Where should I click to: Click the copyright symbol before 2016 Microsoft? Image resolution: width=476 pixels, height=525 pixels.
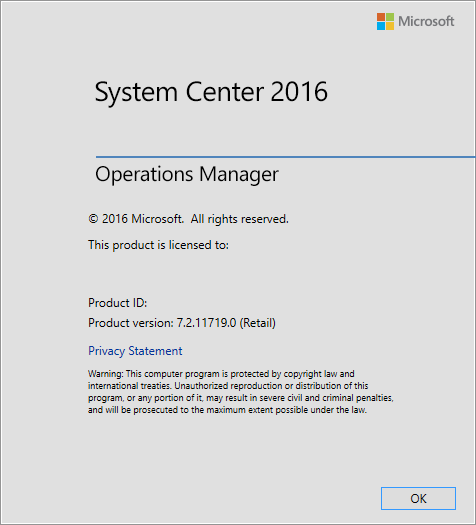(93, 219)
